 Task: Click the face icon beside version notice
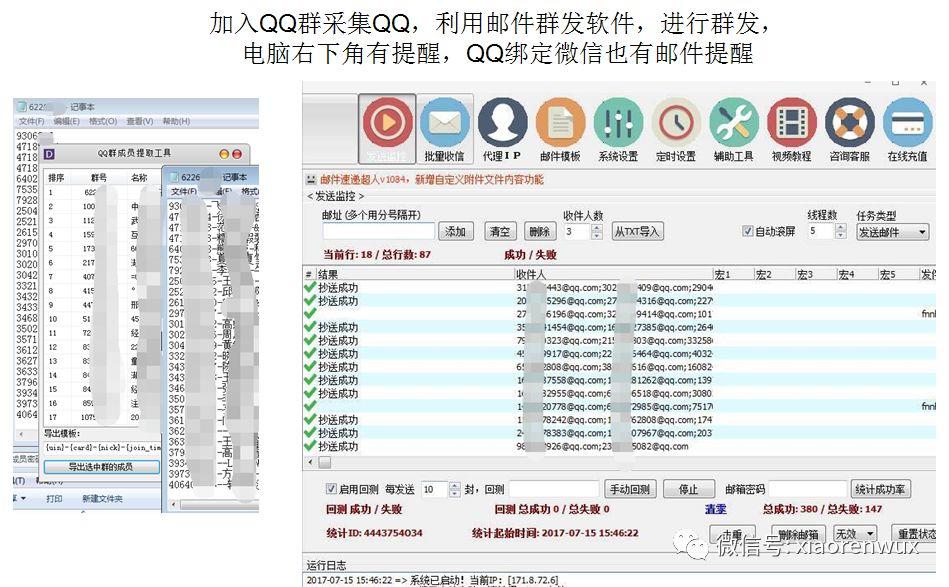(311, 179)
